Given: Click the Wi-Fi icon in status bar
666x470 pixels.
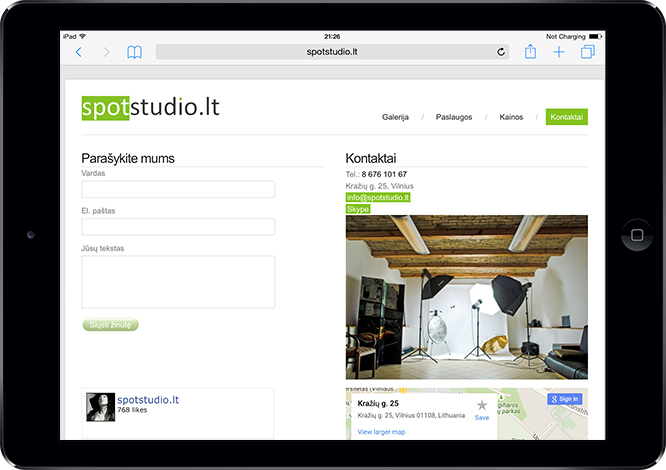Looking at the screenshot, I should (x=82, y=37).
